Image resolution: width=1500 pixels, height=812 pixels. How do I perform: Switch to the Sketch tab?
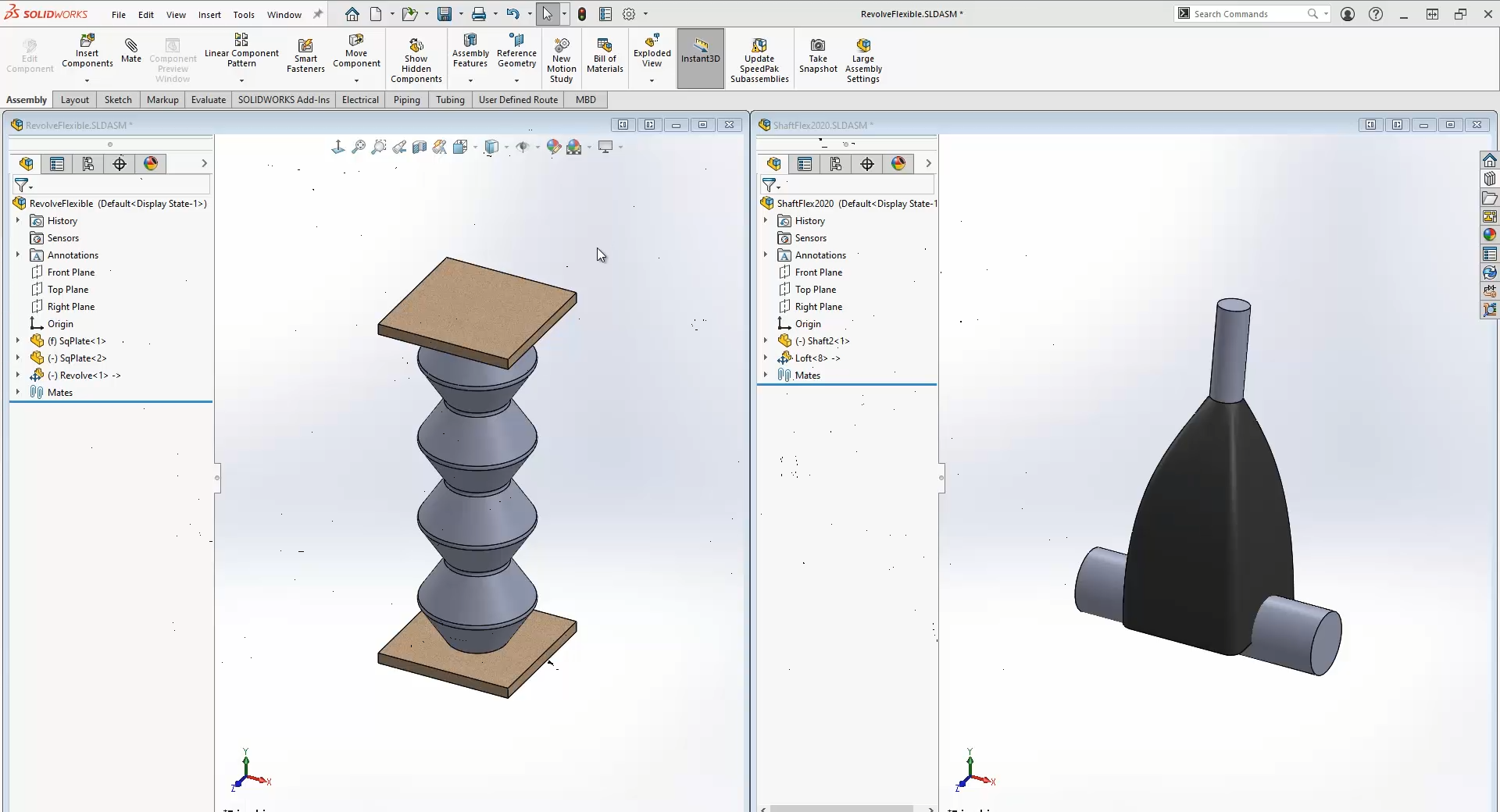click(118, 99)
